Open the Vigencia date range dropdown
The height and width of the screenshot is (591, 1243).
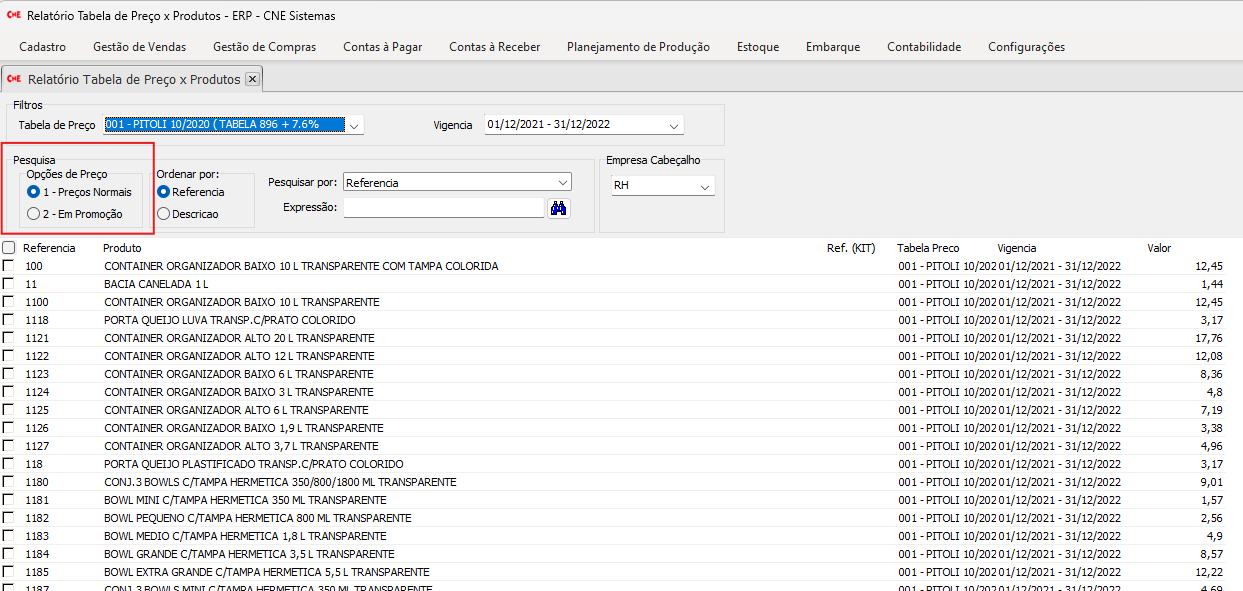coord(674,125)
